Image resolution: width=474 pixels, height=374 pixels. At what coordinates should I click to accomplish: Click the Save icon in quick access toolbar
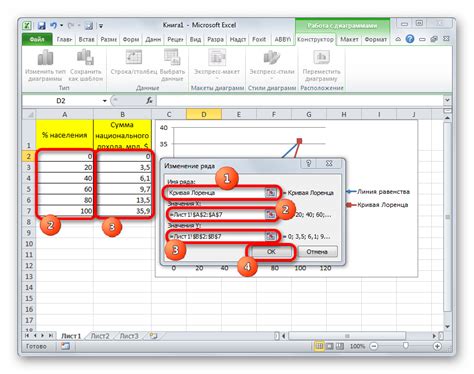coord(42,25)
